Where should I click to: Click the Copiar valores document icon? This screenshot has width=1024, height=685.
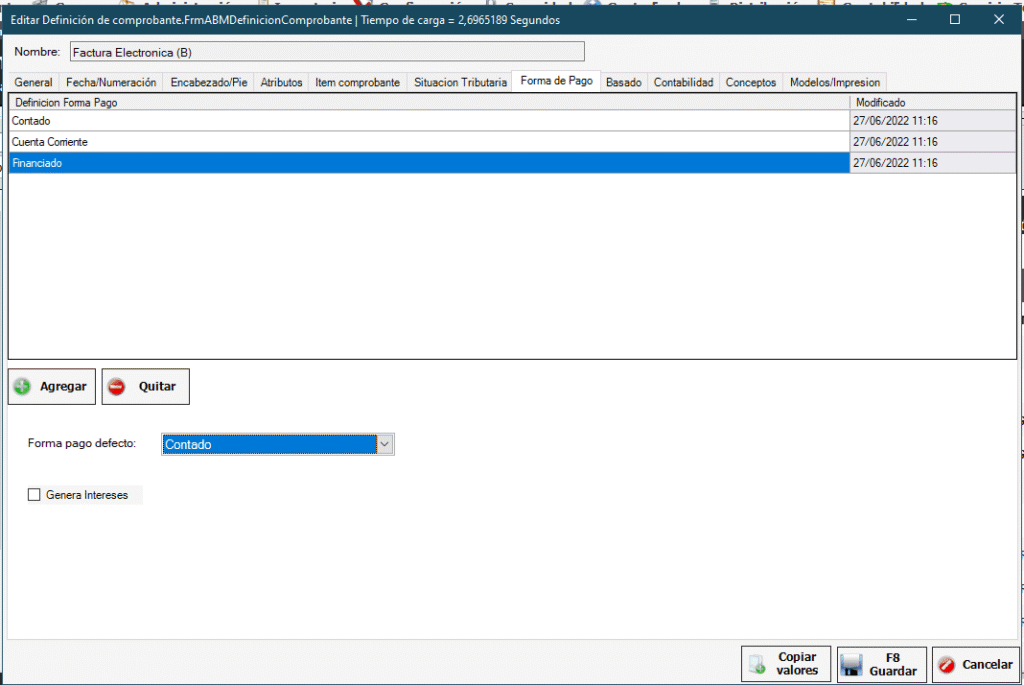[757, 665]
